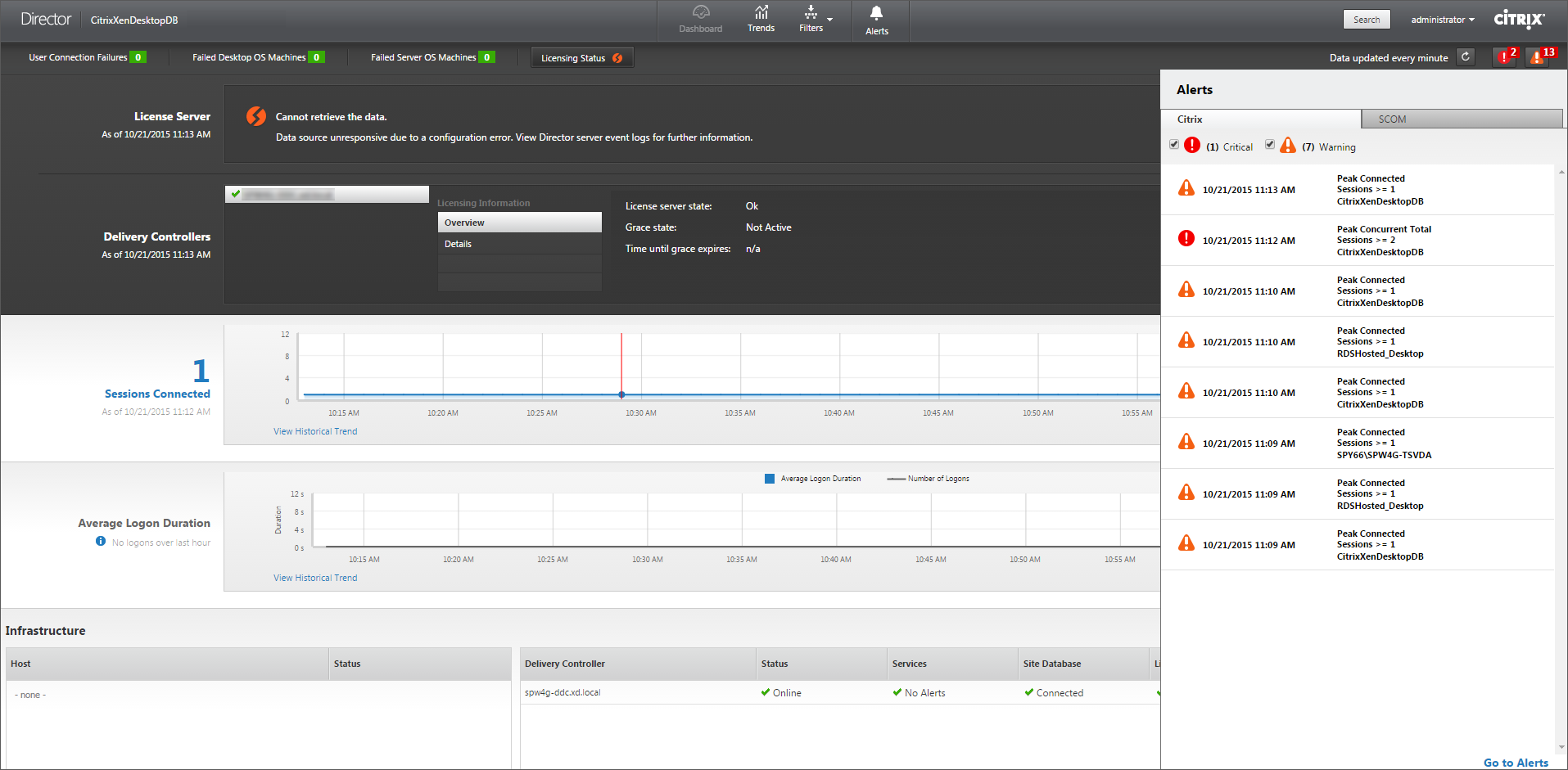Open the administrator user dropdown
Screen dimensions: 1568x770
[1442, 20]
